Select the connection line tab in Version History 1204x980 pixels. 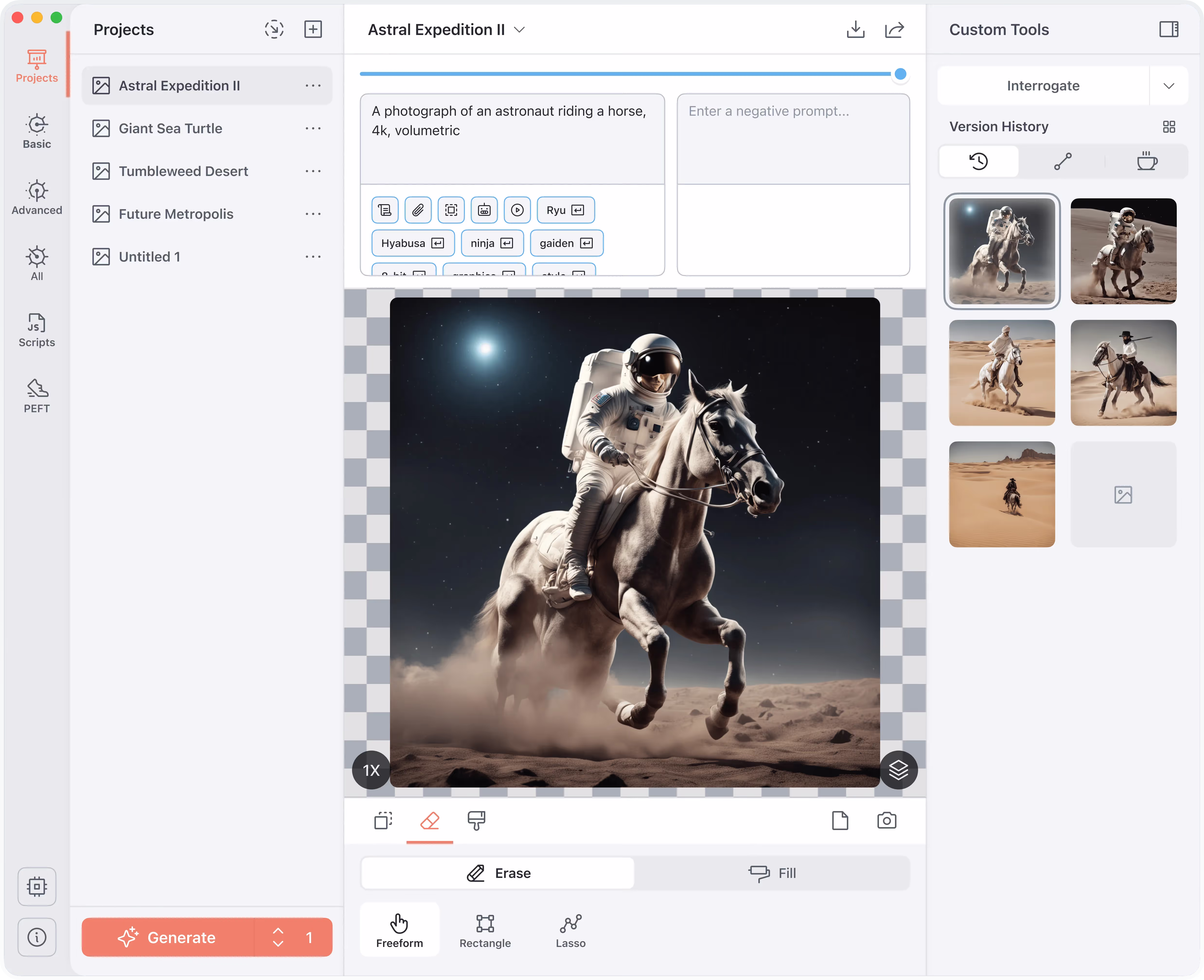[x=1063, y=161]
